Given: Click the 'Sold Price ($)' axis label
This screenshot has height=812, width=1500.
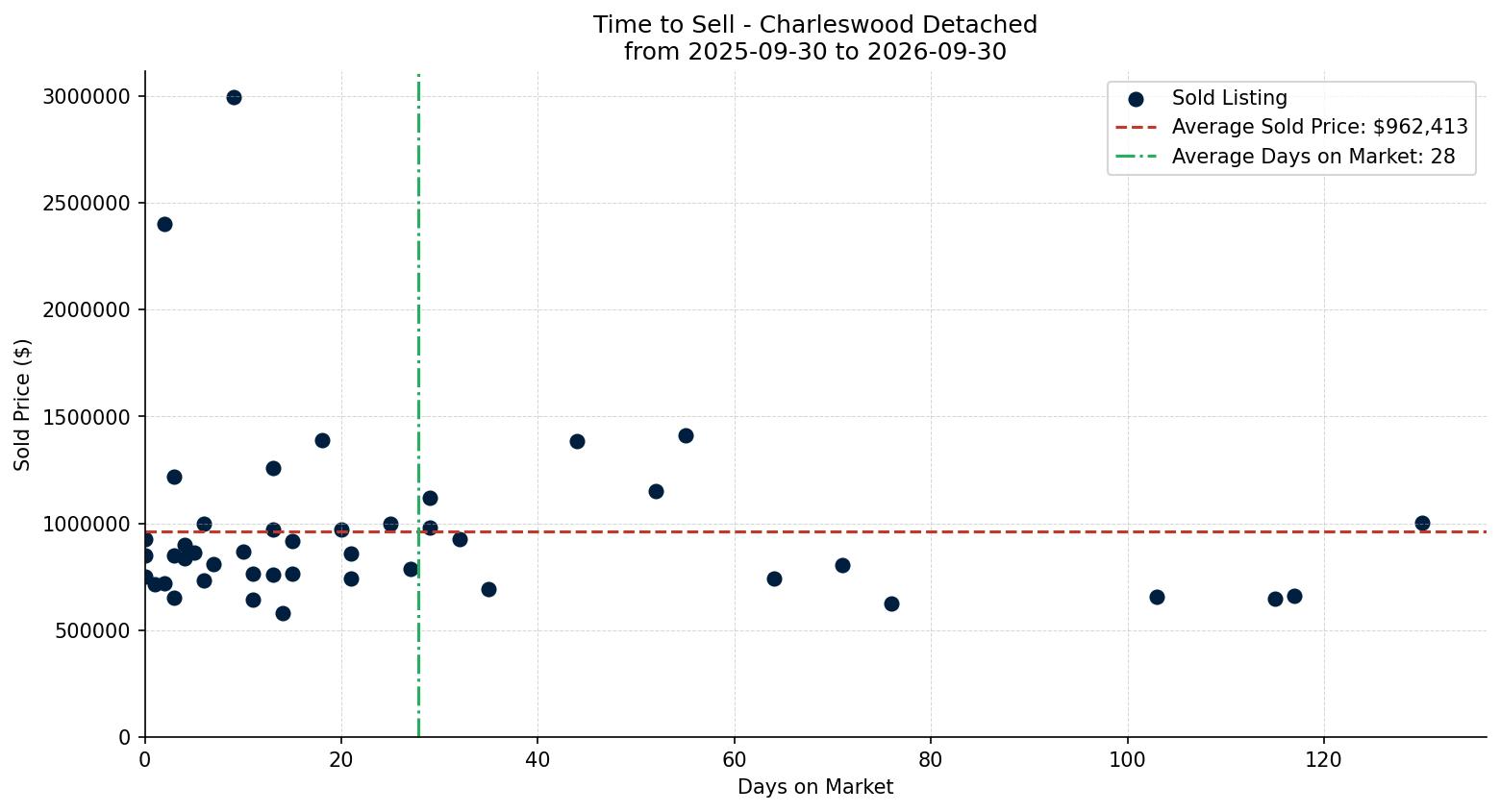Looking at the screenshot, I should click(x=22, y=405).
